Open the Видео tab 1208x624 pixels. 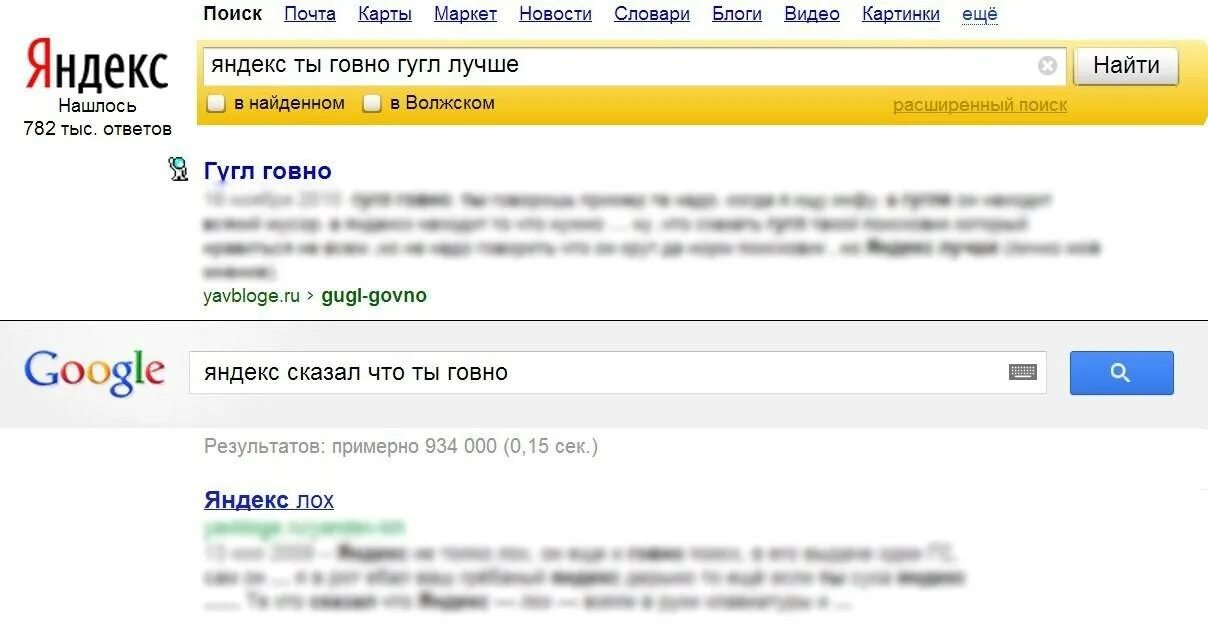(x=812, y=14)
